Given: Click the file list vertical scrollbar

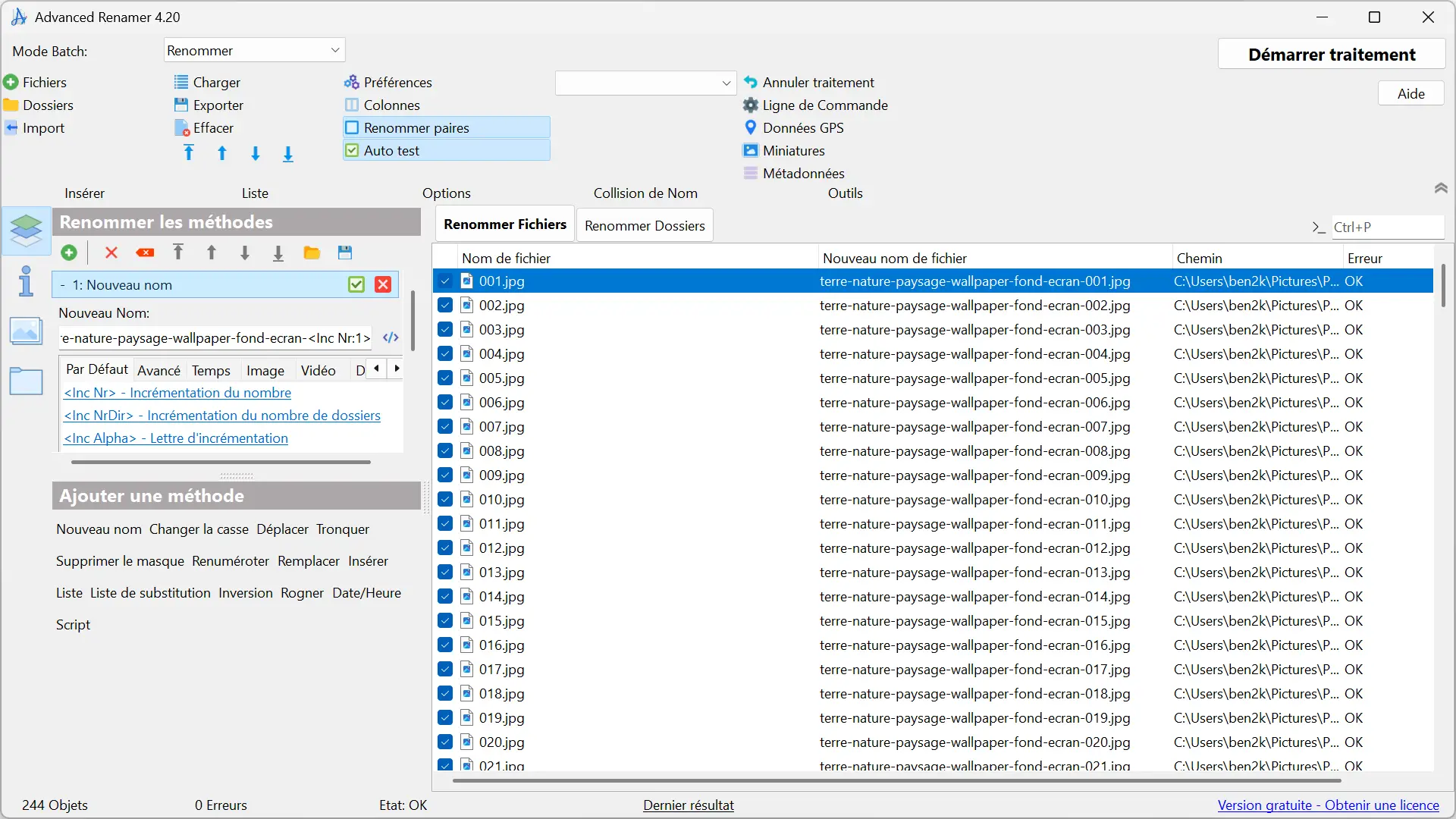Looking at the screenshot, I should pyautogui.click(x=1442, y=285).
